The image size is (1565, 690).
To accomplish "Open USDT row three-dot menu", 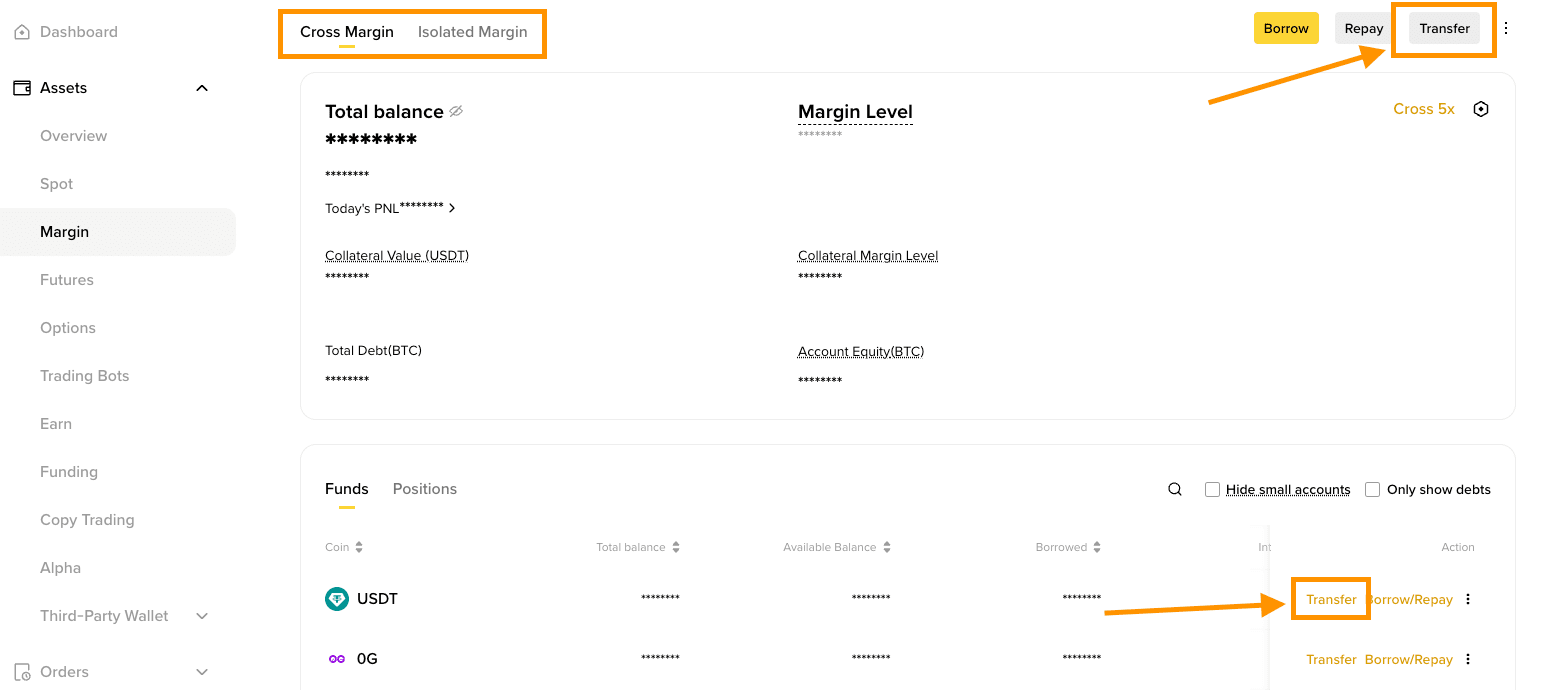I will point(1468,599).
